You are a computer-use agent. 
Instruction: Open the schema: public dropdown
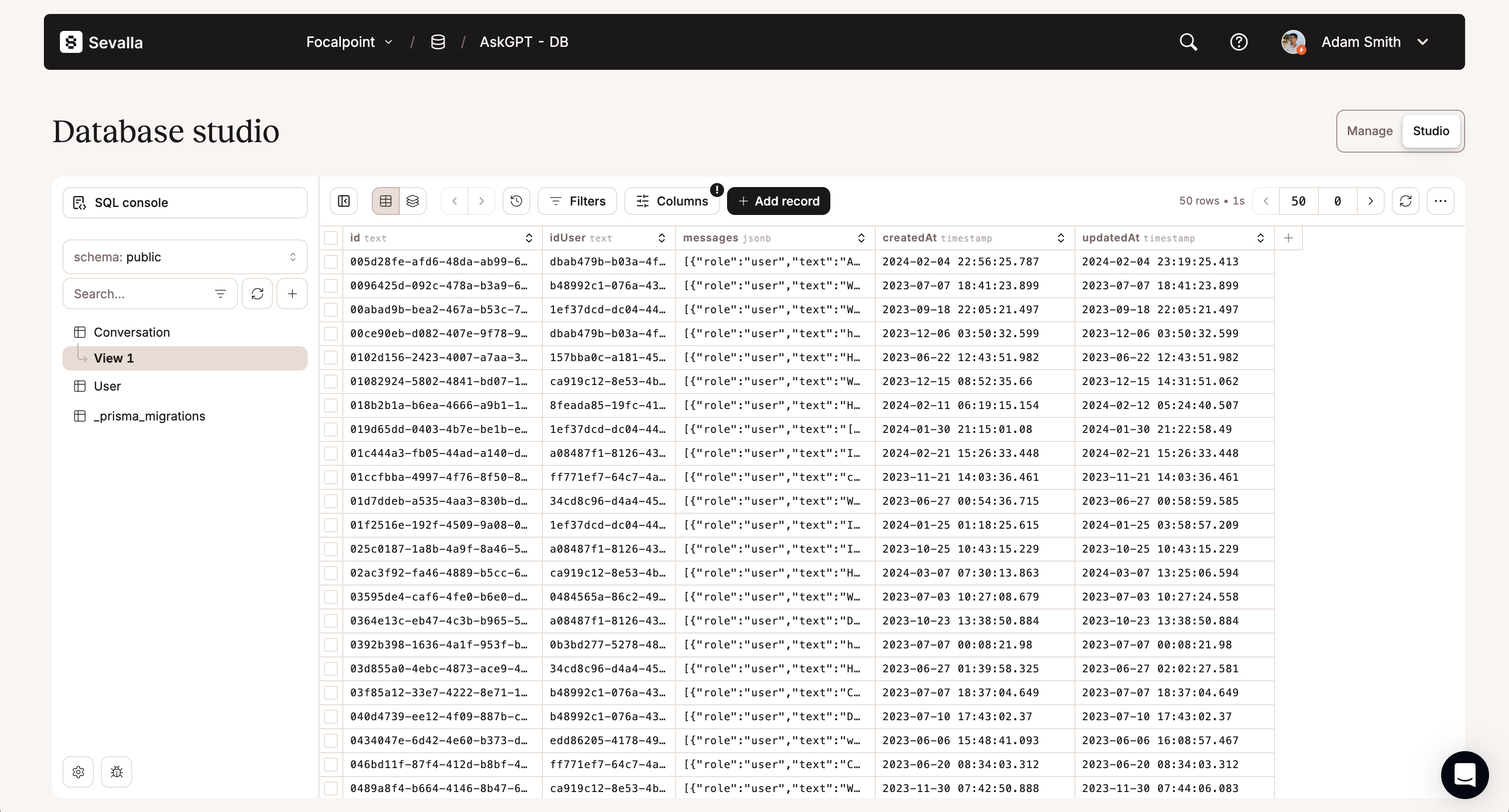185,257
